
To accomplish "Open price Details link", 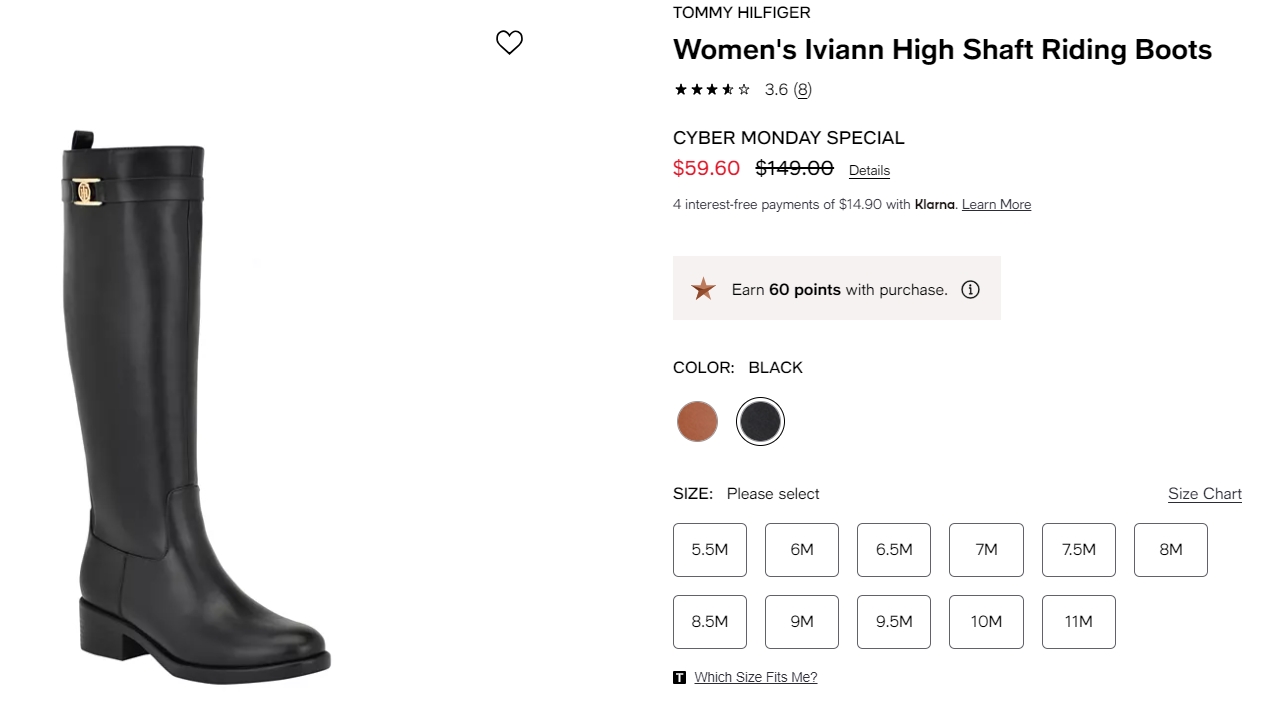I will (869, 170).
